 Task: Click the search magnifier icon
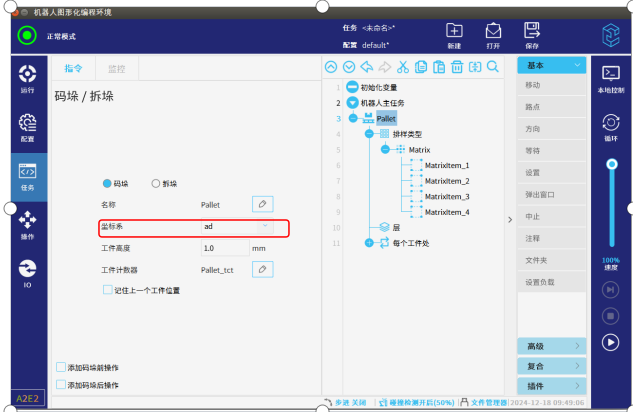click(492, 68)
